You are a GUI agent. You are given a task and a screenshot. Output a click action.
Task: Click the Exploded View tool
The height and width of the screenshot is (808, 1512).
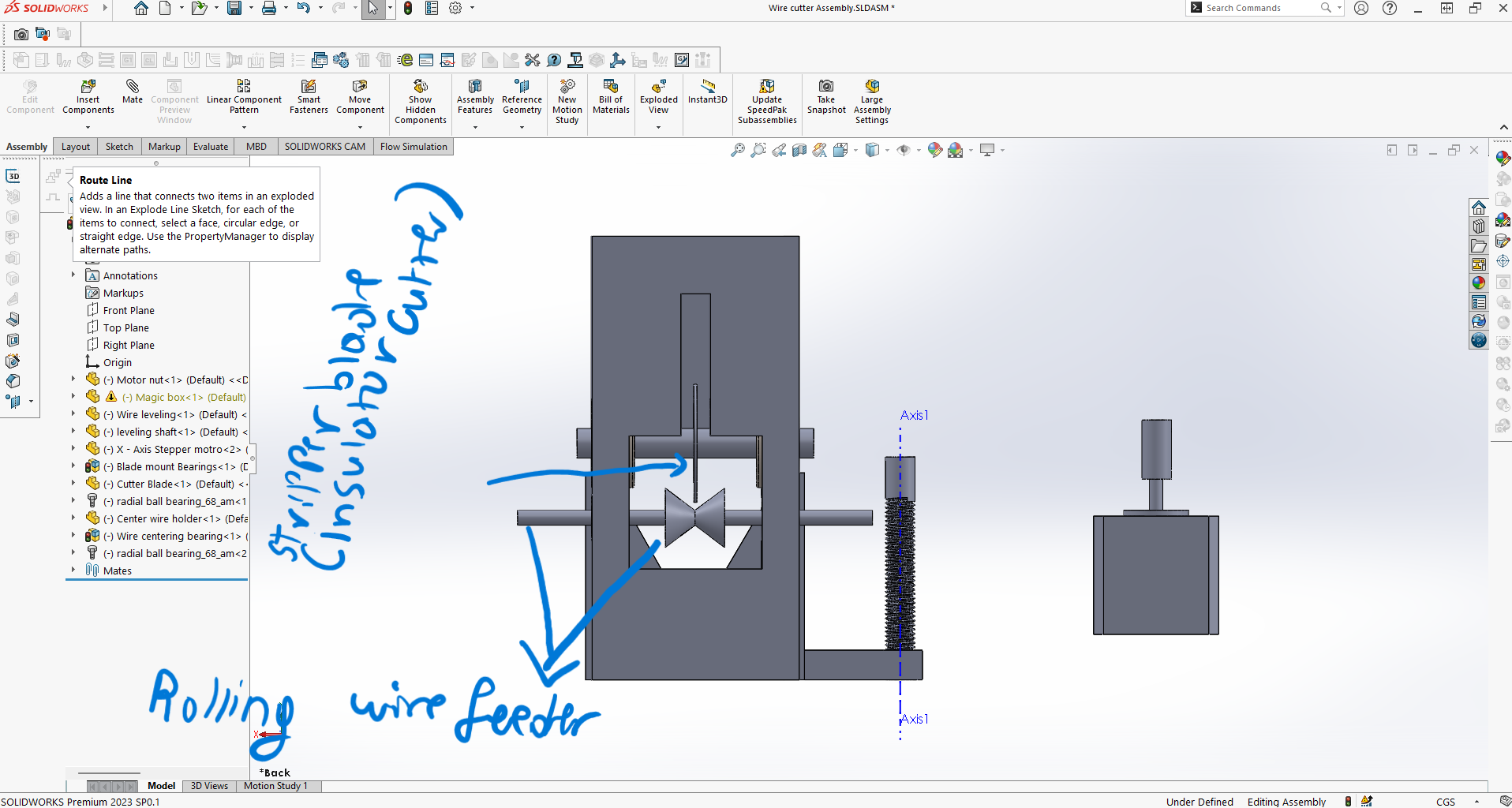click(x=659, y=97)
